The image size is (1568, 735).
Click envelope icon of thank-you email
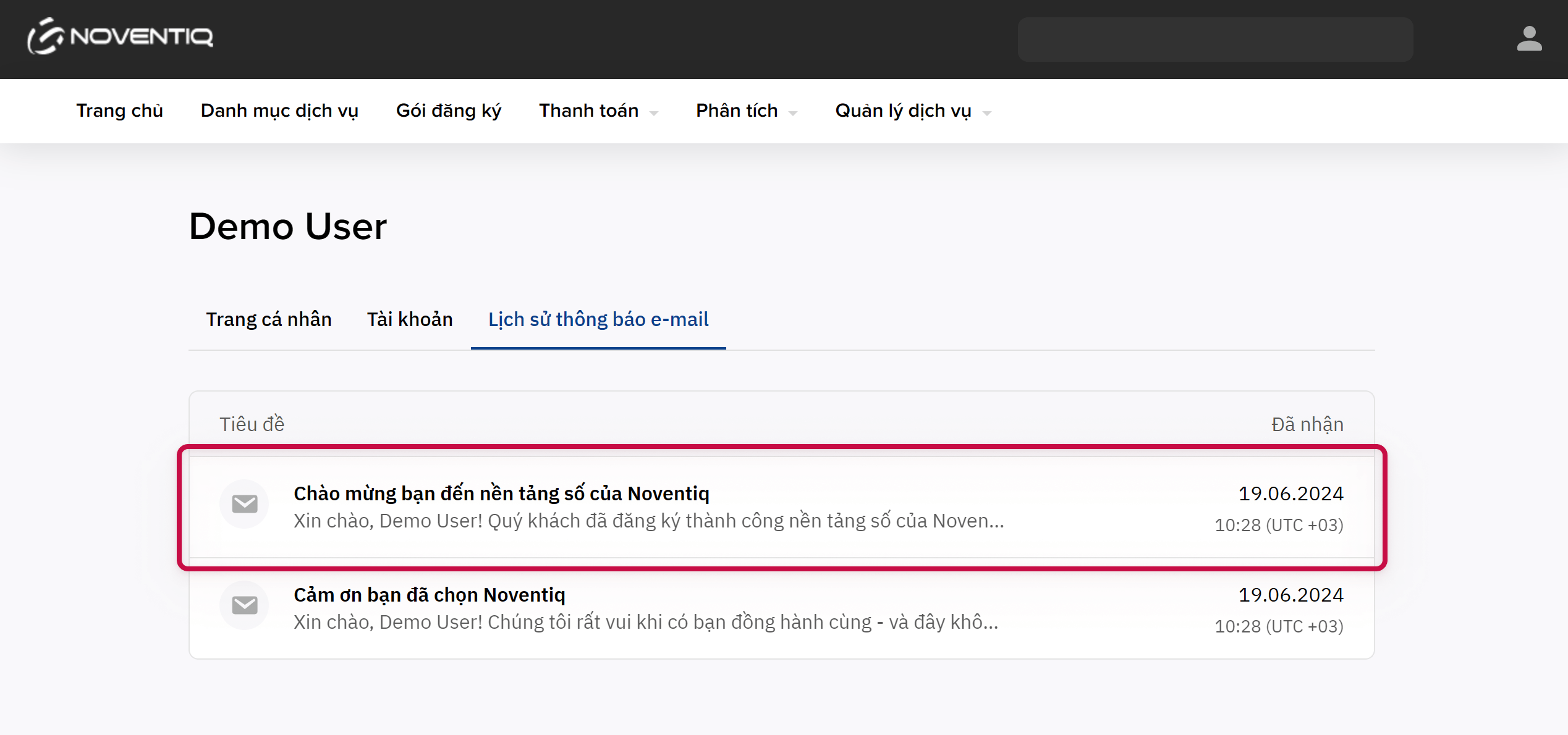[x=245, y=605]
